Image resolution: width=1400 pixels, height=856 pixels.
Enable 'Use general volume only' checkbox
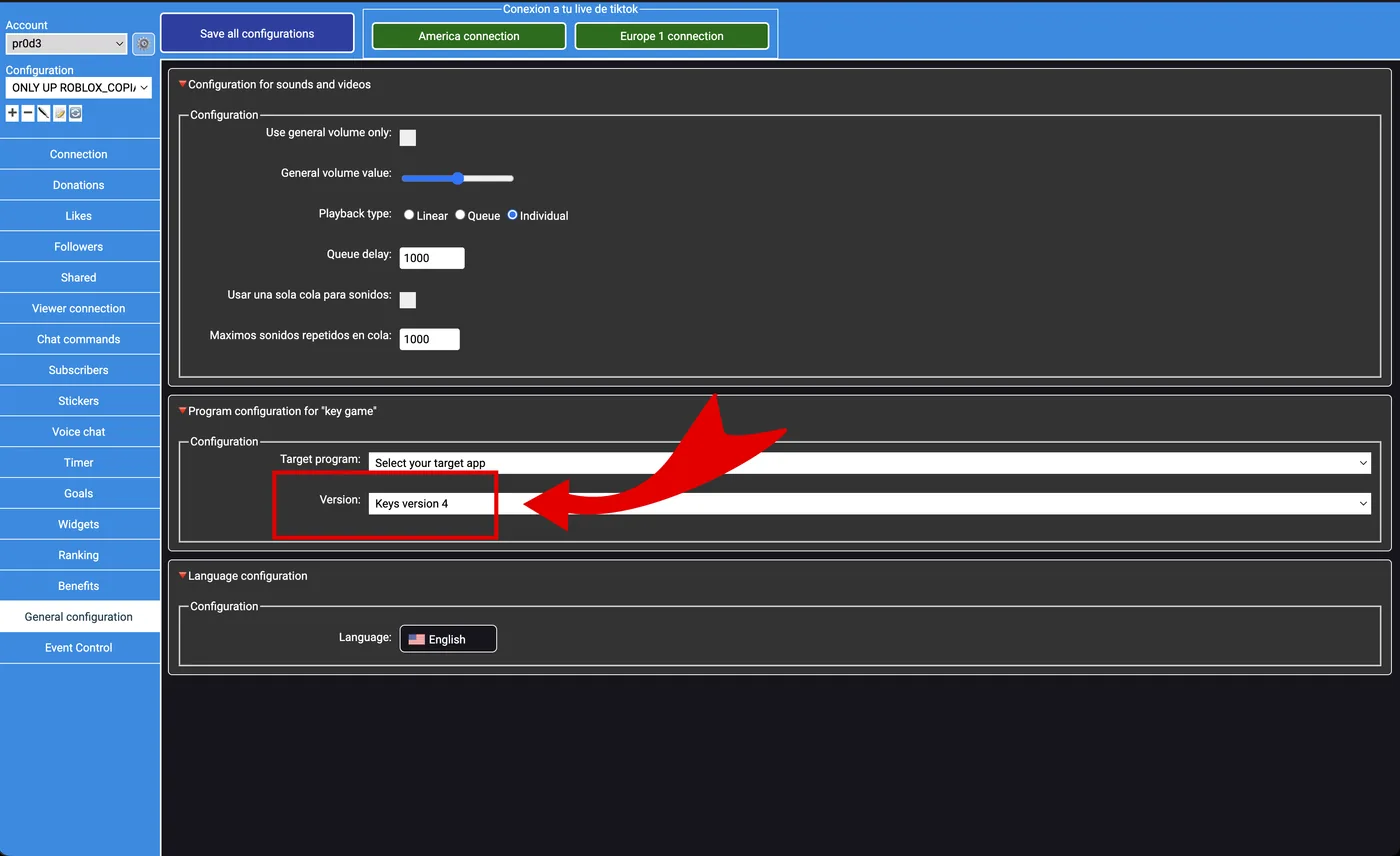coord(408,138)
